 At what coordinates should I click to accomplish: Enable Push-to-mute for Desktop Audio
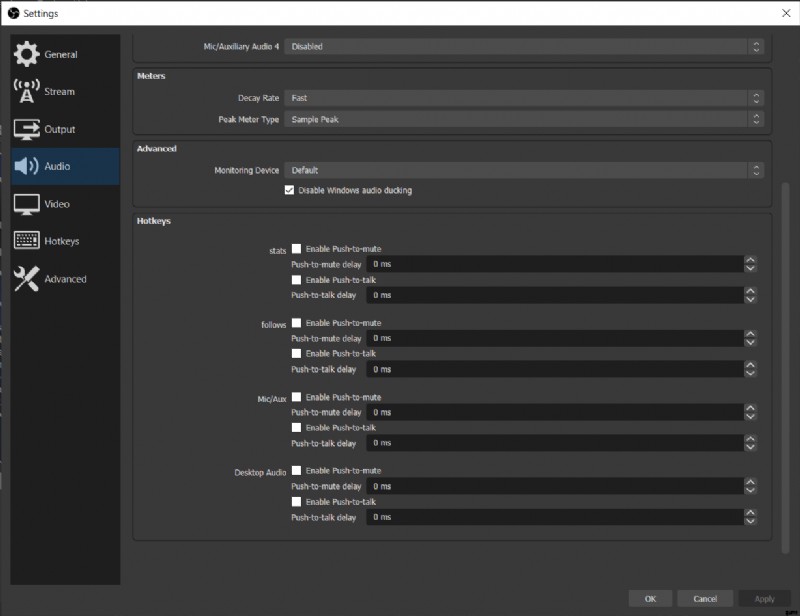297,470
